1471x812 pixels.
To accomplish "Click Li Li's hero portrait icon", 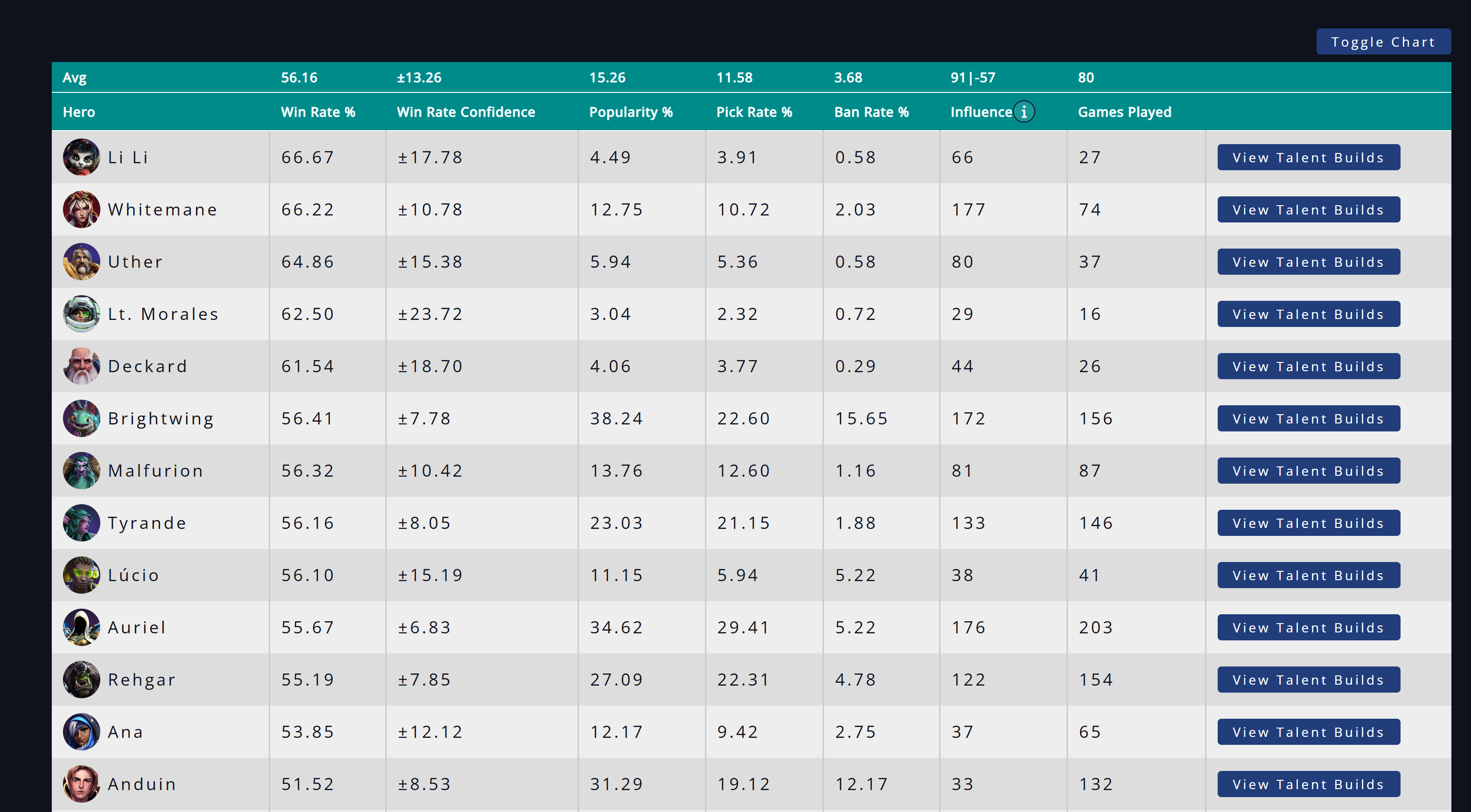I will click(81, 157).
